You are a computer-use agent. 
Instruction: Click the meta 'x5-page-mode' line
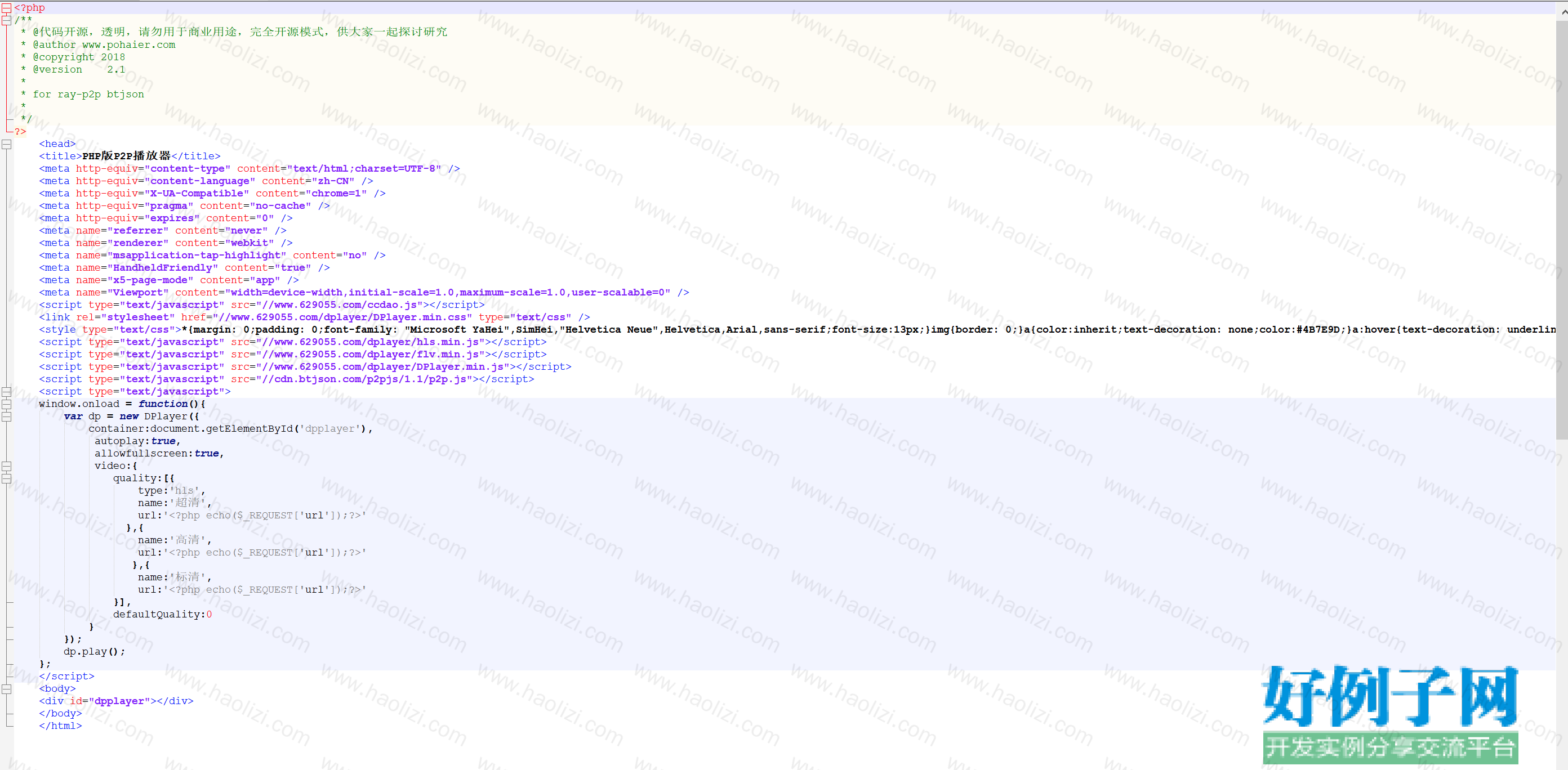pos(168,280)
